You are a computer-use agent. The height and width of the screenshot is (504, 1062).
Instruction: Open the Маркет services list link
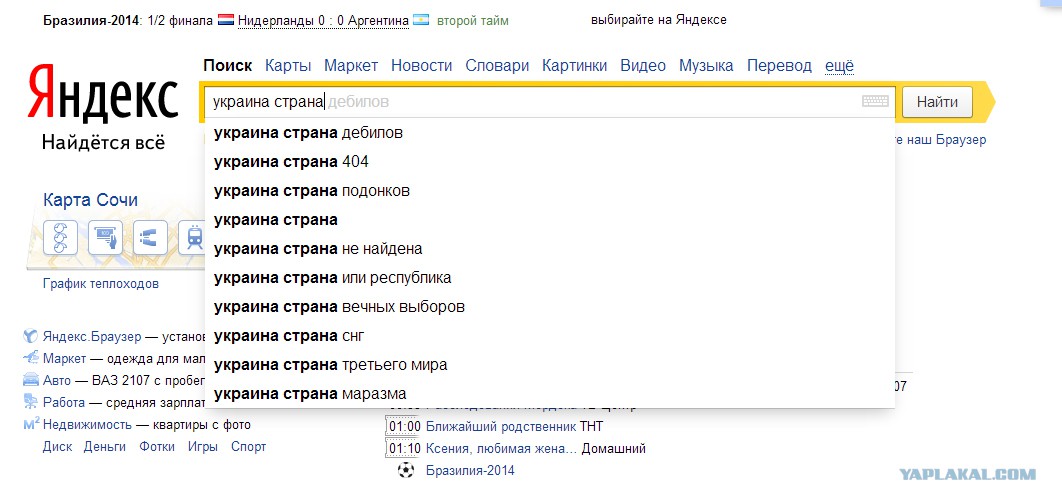pyautogui.click(x=64, y=358)
